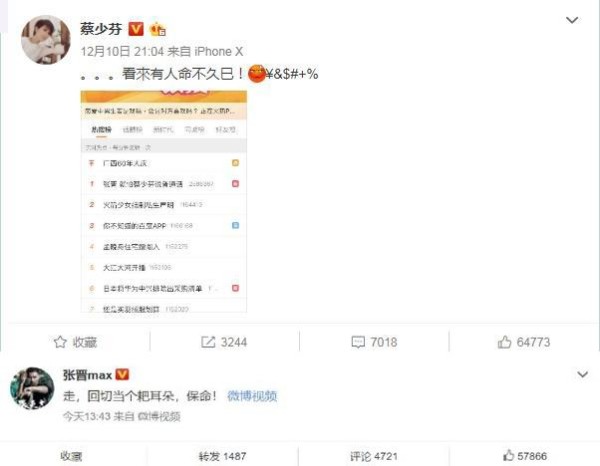Open 评论 4721 comments
Viewport: 600px width, 466px height.
[x=373, y=456]
